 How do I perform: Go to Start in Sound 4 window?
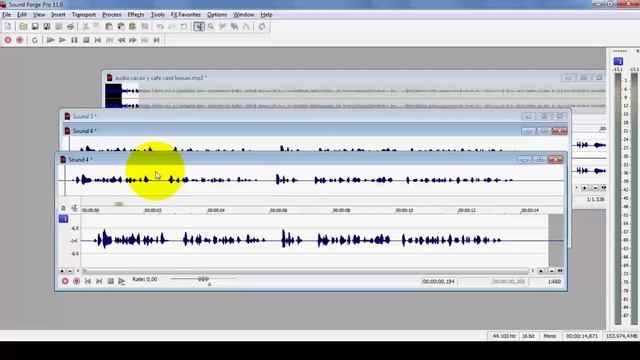click(88, 281)
